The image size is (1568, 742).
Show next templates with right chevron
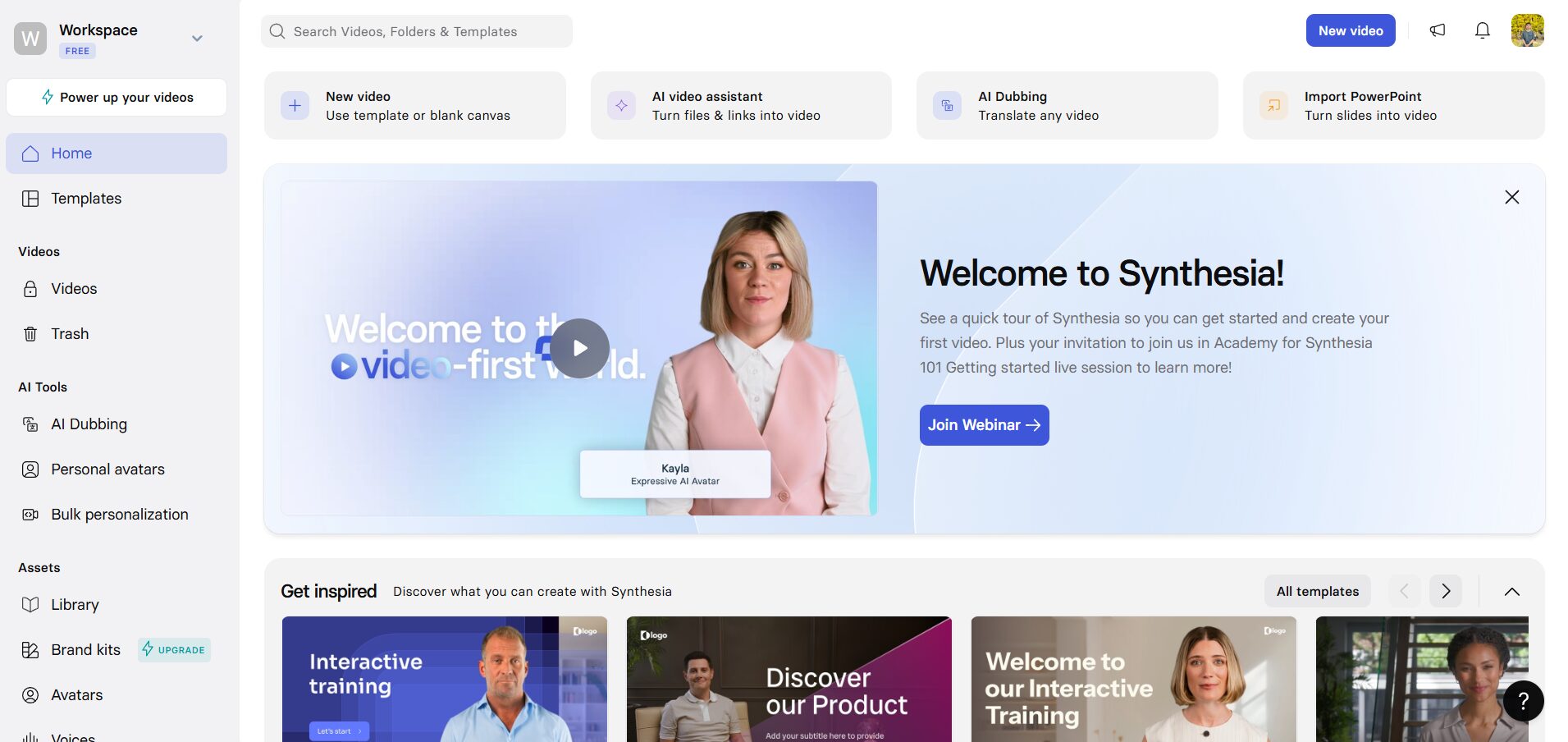coord(1446,591)
